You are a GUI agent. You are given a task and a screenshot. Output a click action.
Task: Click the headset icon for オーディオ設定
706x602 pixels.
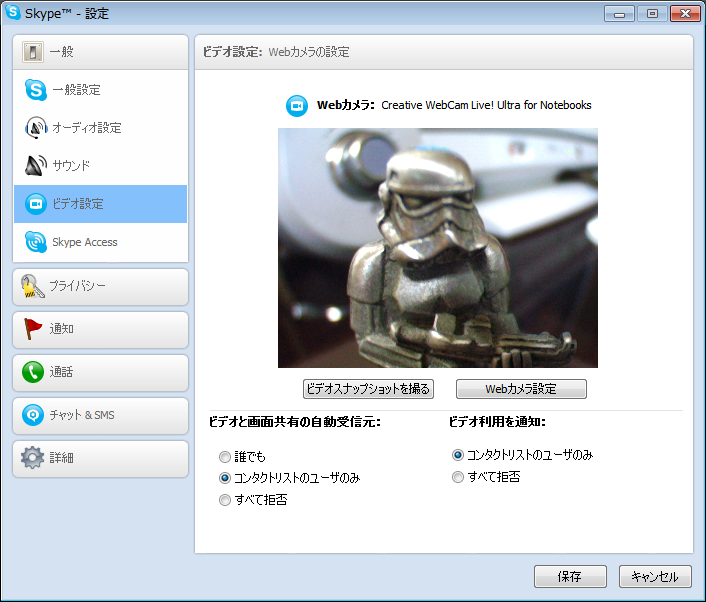(36, 127)
